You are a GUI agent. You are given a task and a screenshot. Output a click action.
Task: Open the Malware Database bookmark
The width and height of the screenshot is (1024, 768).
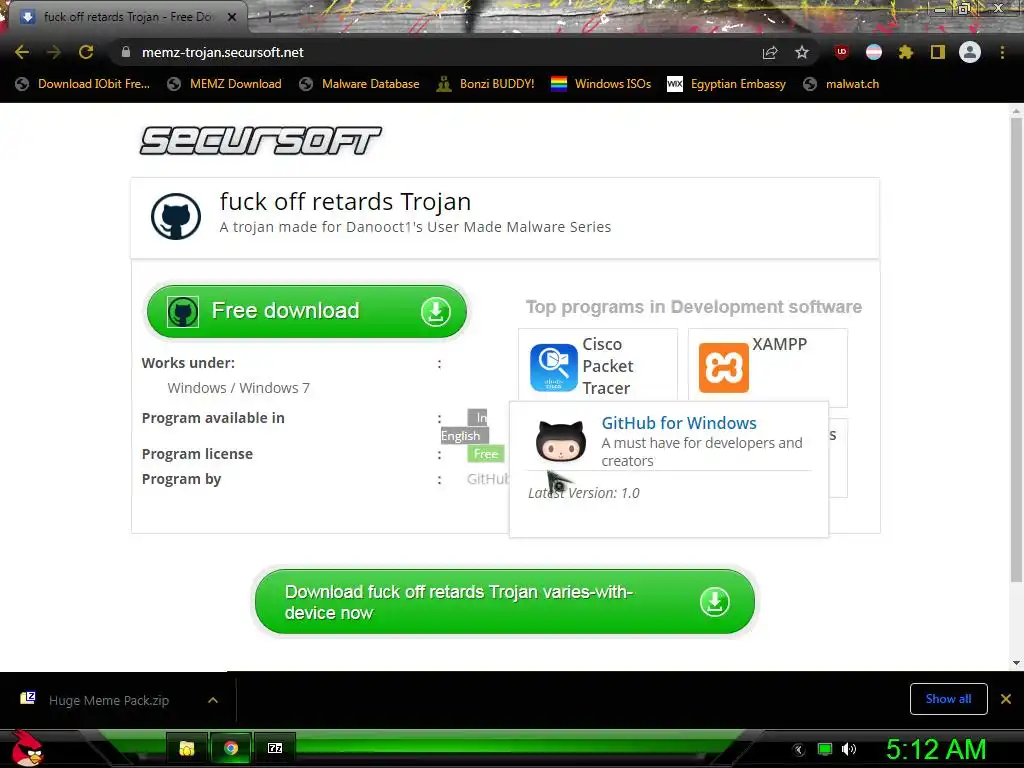click(x=359, y=84)
